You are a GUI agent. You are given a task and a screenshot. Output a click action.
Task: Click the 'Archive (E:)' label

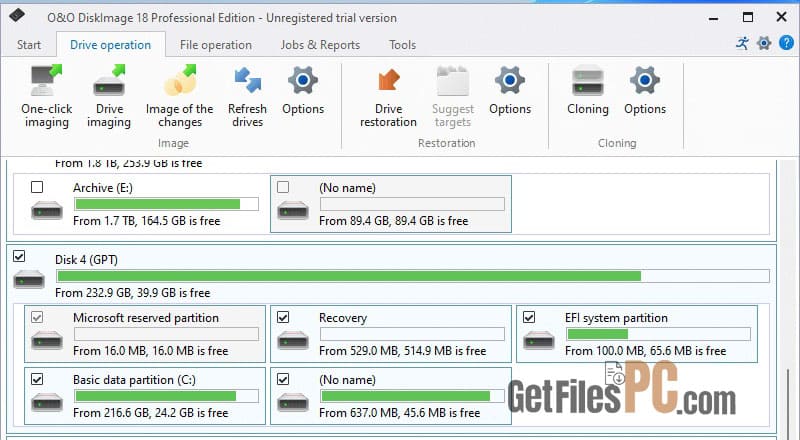(103, 188)
